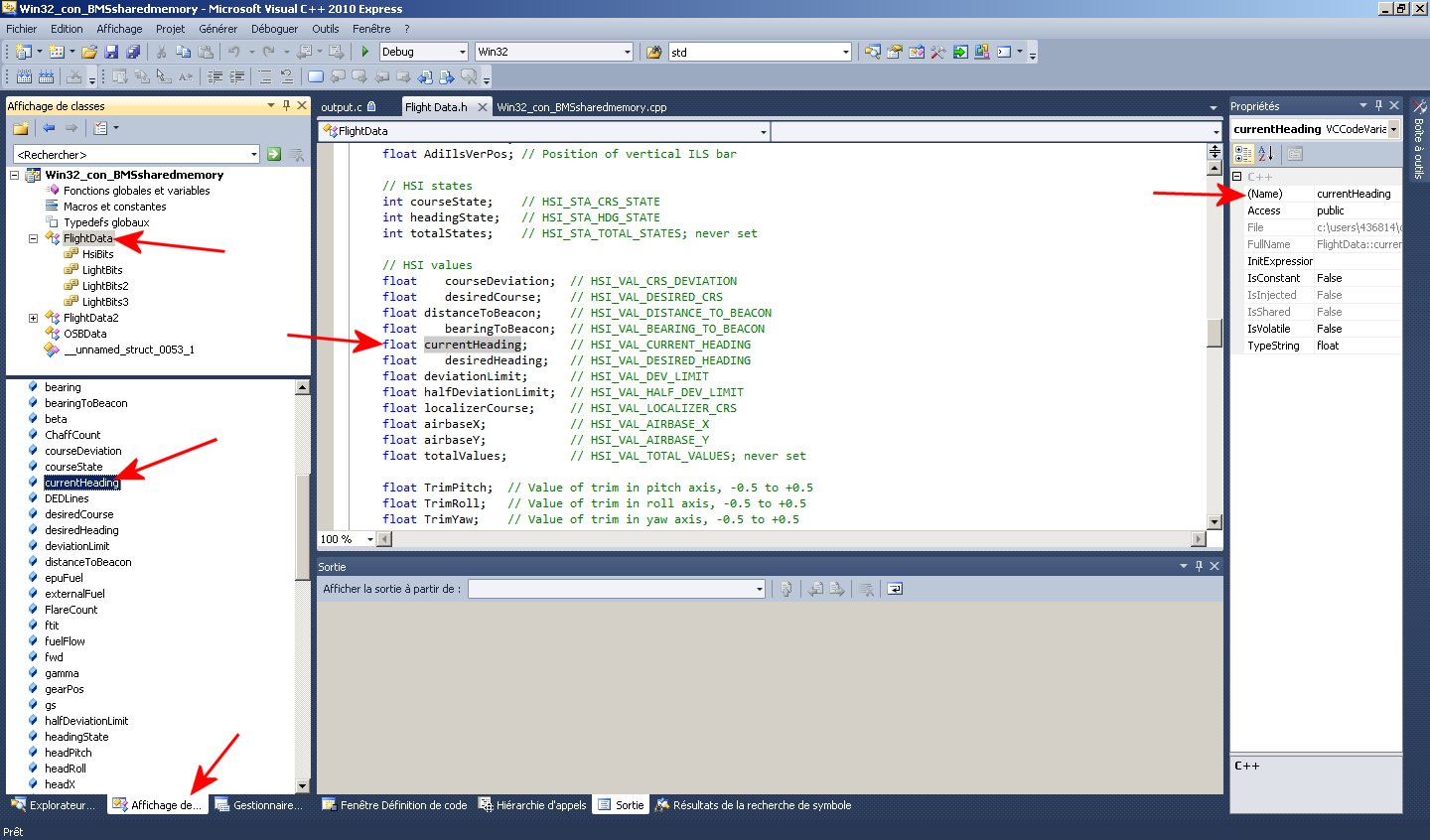Open the Properties Window toolbar icon

(x=895, y=52)
